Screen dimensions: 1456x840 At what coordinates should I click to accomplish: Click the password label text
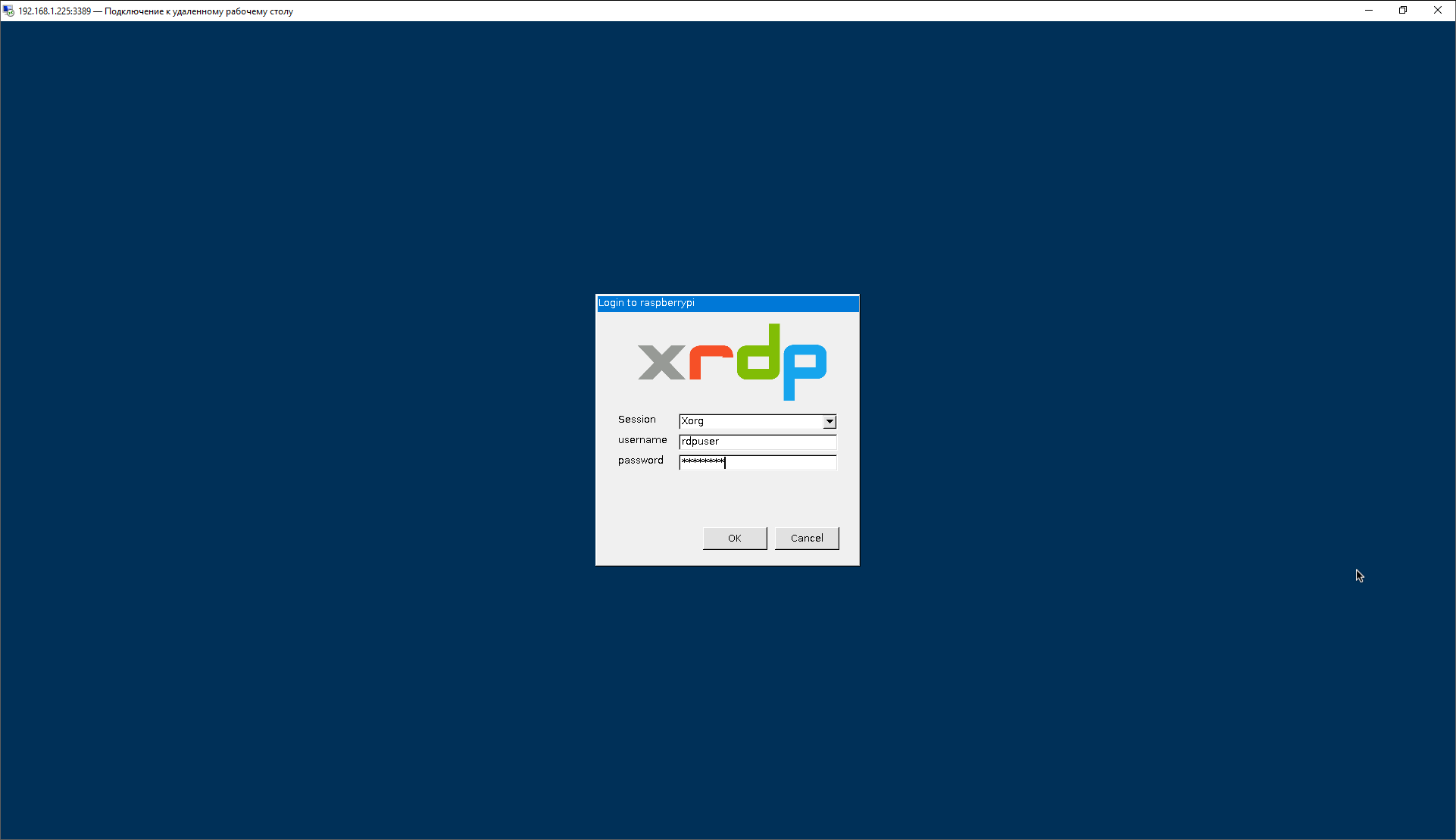[640, 461]
